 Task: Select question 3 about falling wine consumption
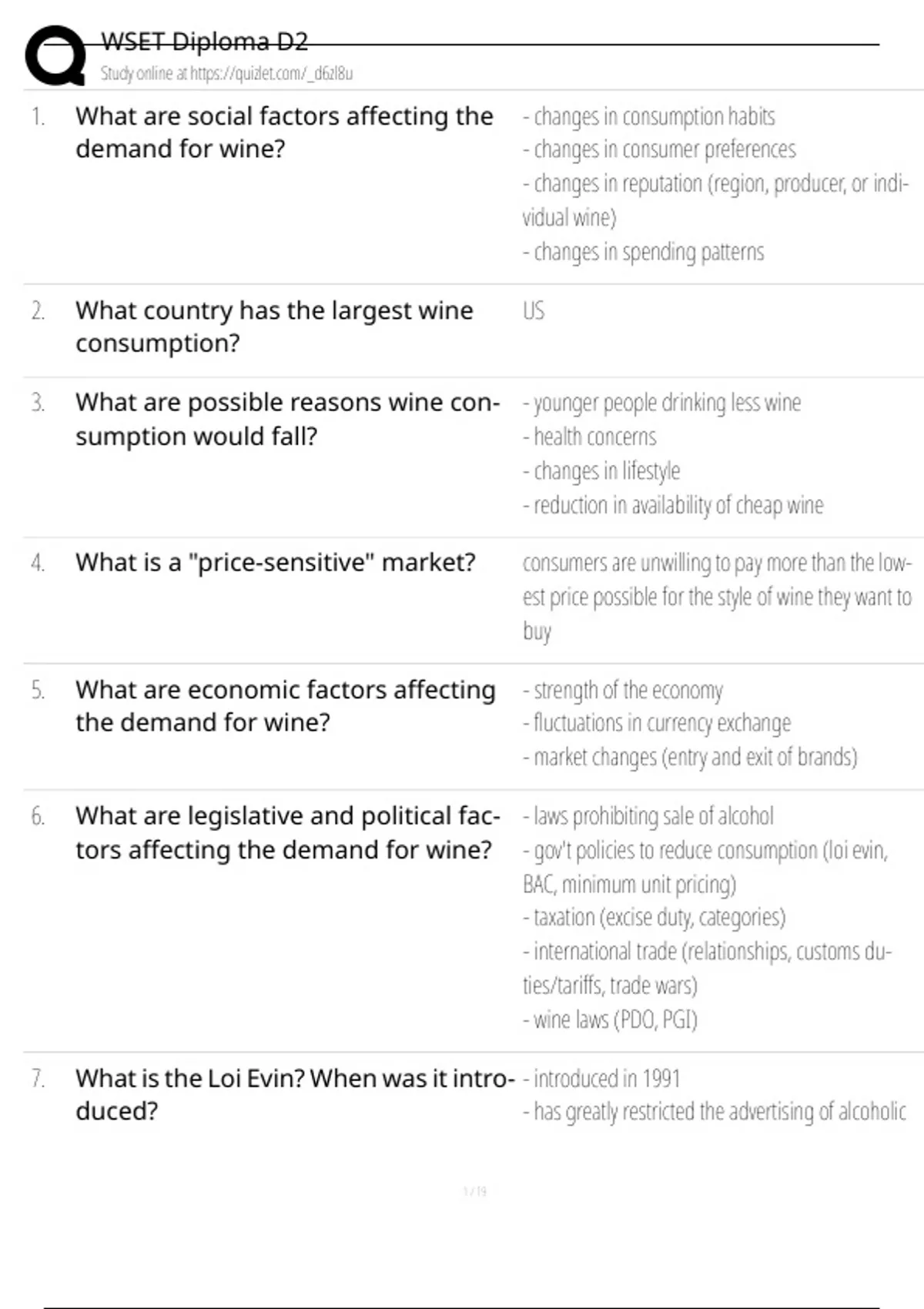point(287,419)
